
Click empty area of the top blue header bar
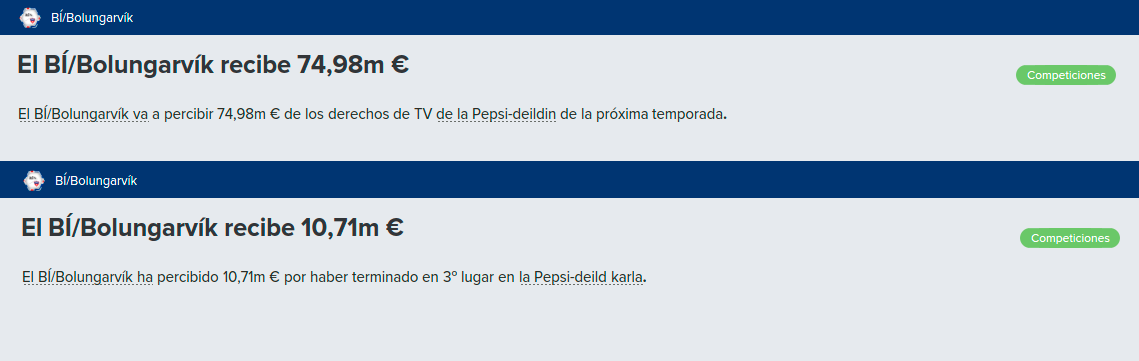pos(632,17)
